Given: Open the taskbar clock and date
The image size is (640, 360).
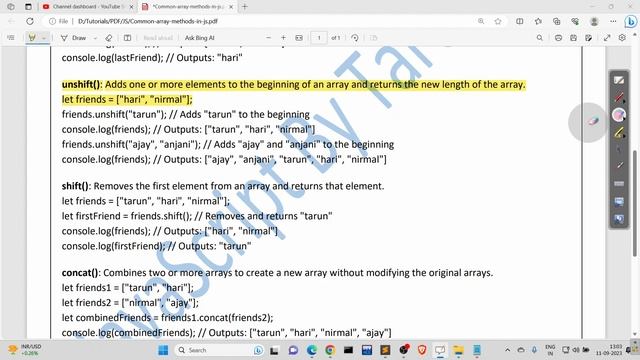Looking at the screenshot, I should coord(609,350).
